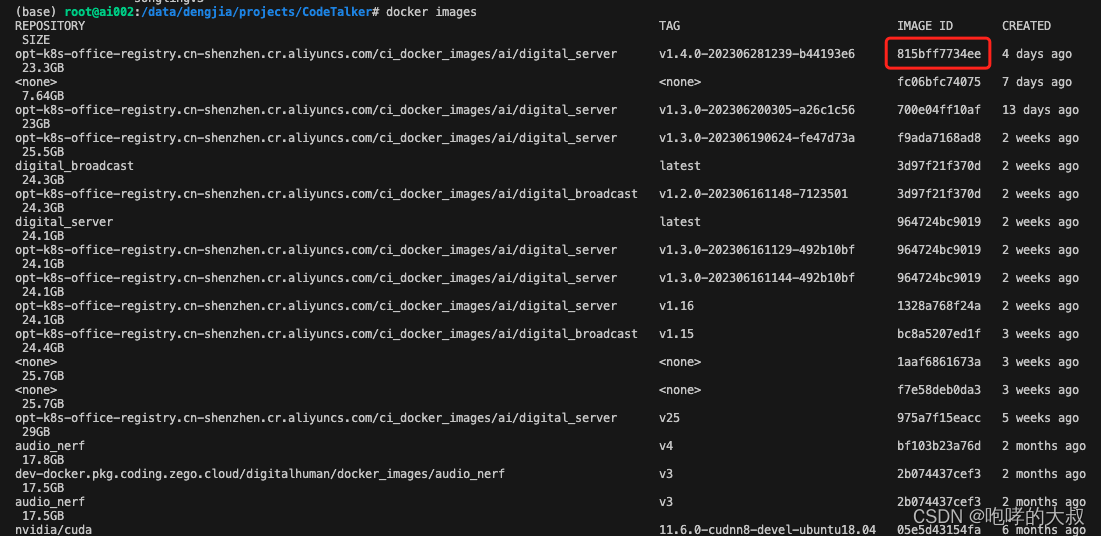Select the tag v1.4.0-202306281239-b44193e6
The image size is (1101, 536).
[757, 54]
